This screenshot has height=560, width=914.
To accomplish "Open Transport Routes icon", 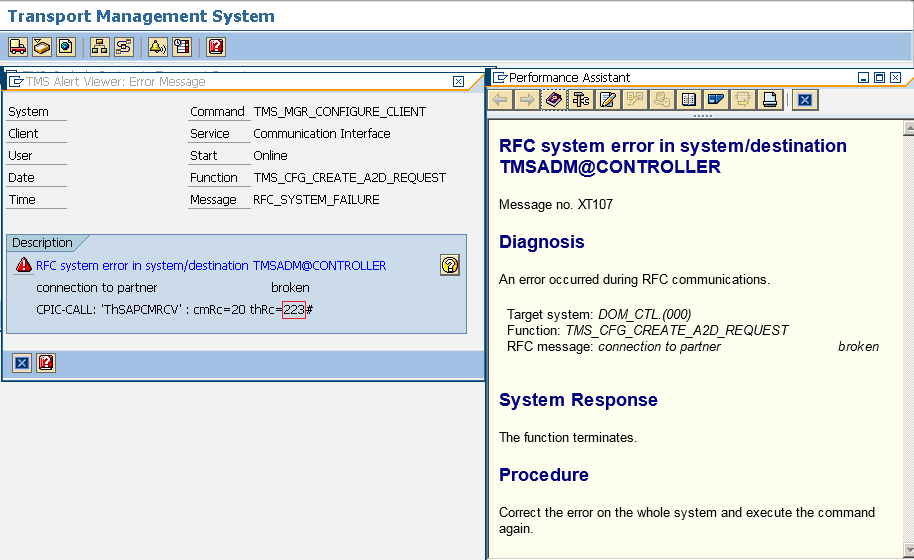I will coord(124,47).
